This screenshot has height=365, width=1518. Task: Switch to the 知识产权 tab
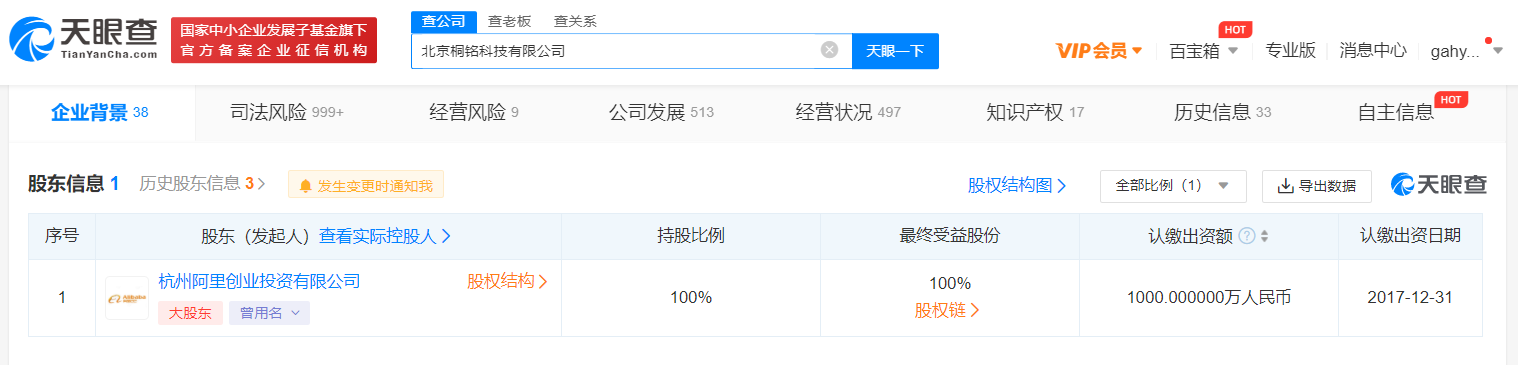point(1035,112)
